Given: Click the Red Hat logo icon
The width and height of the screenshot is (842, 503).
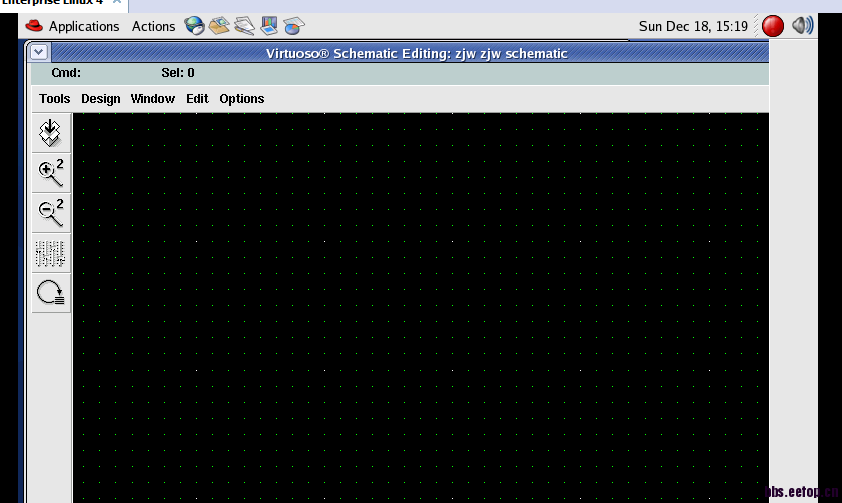Looking at the screenshot, I should click(x=34, y=26).
